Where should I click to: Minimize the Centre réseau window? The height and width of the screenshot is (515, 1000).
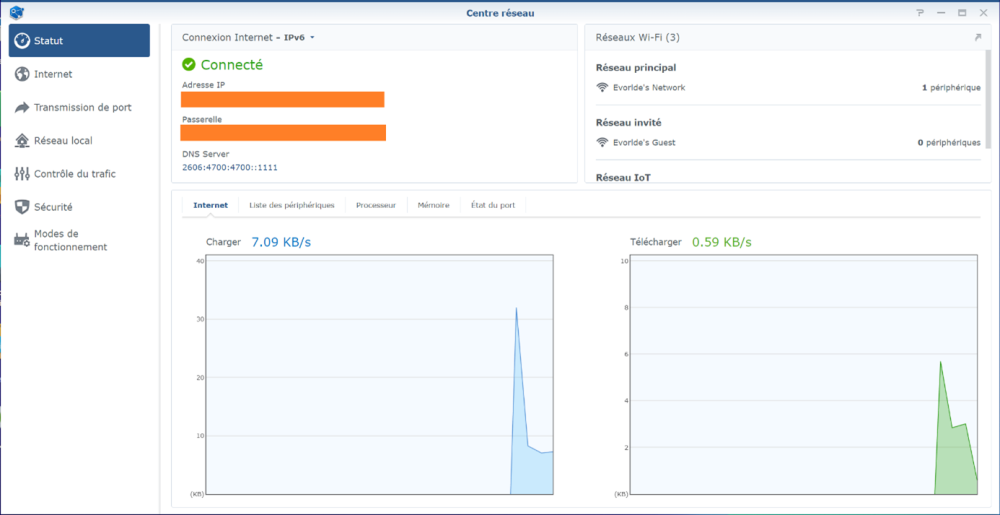click(x=941, y=13)
